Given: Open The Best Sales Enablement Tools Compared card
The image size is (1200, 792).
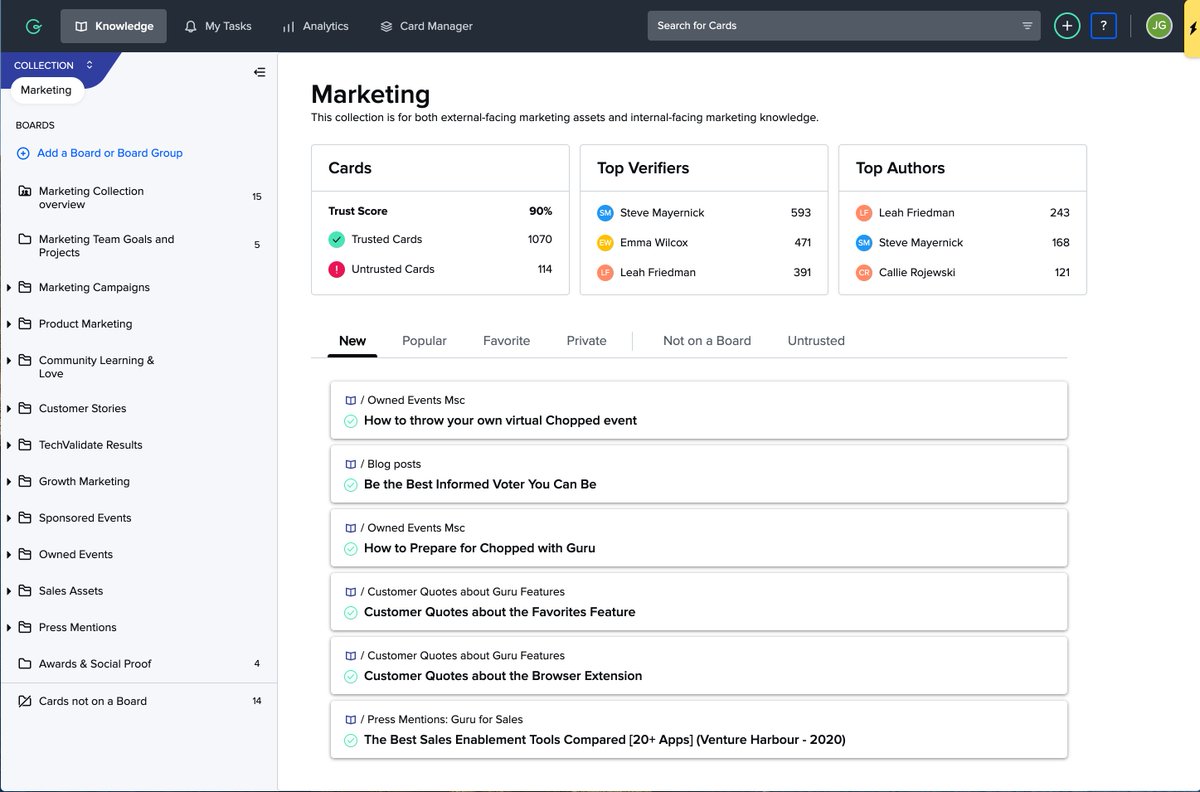Looking at the screenshot, I should (699, 729).
